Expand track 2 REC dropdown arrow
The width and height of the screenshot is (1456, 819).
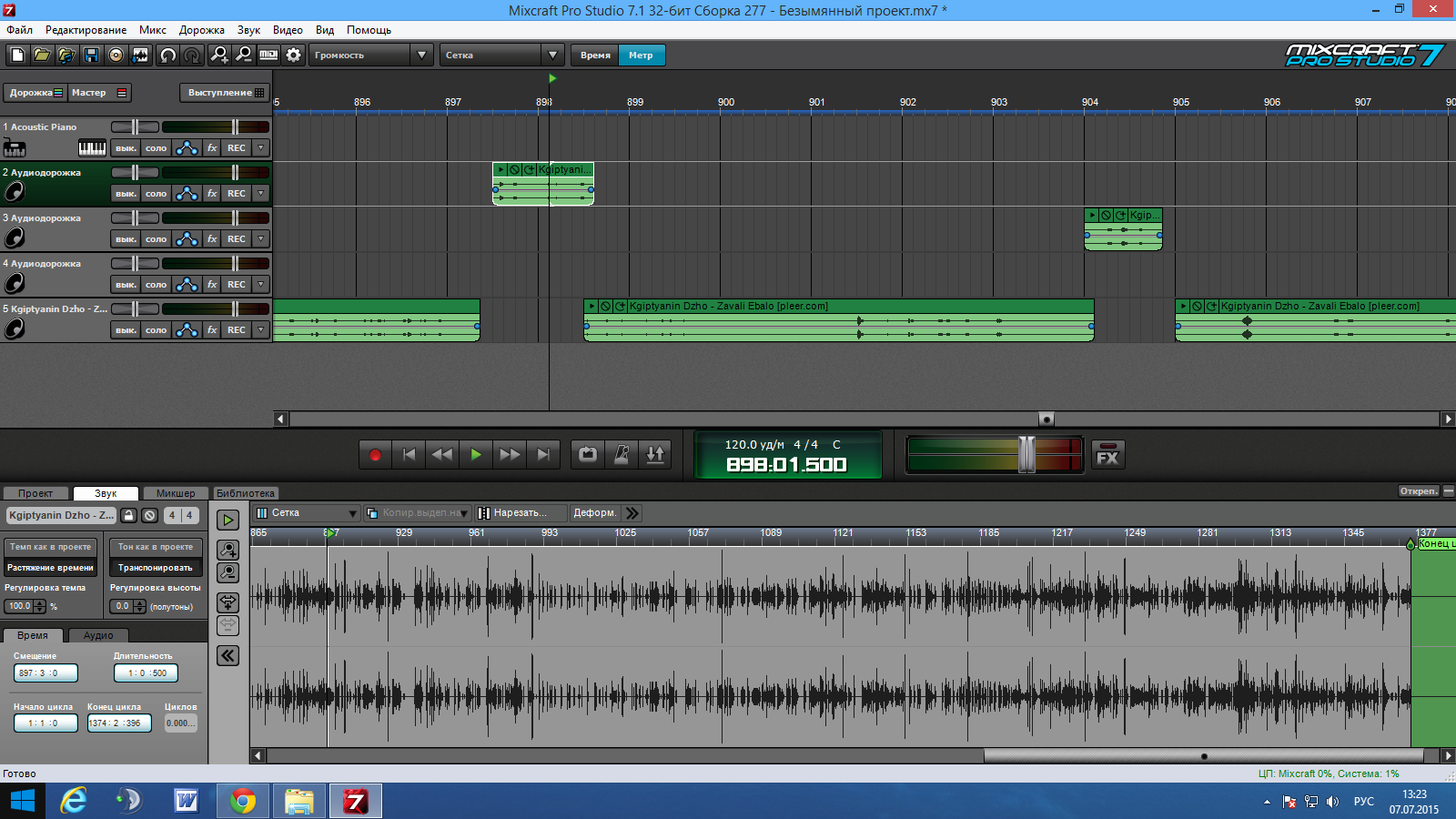[261, 193]
